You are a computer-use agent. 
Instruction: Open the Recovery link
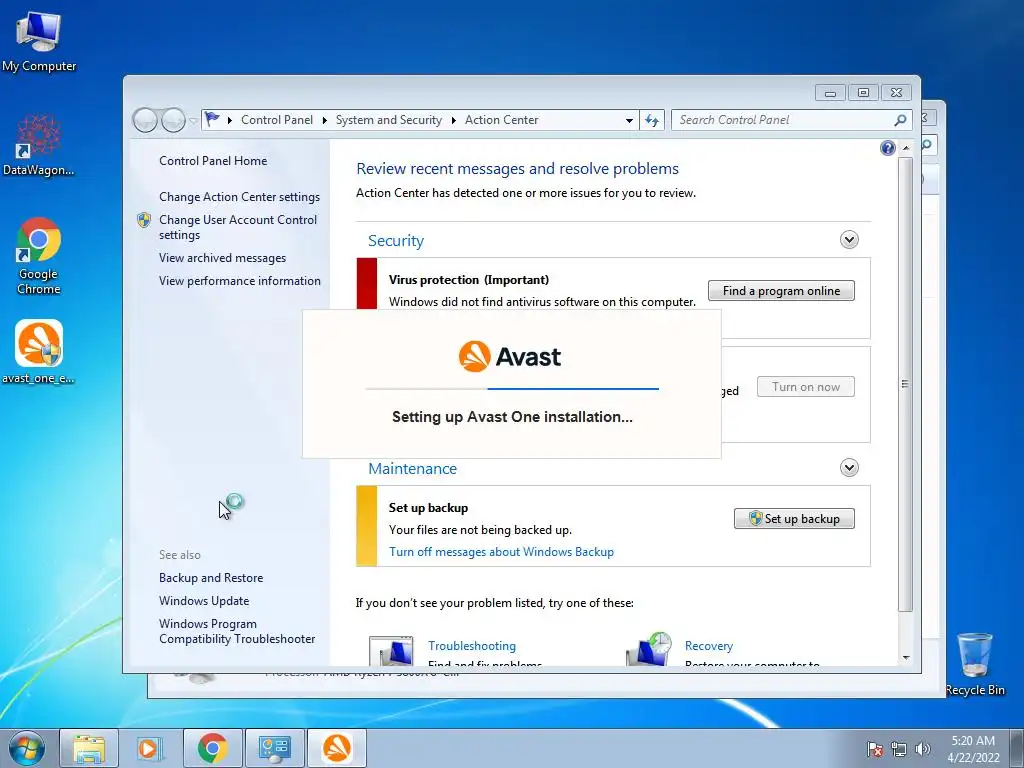tap(709, 646)
